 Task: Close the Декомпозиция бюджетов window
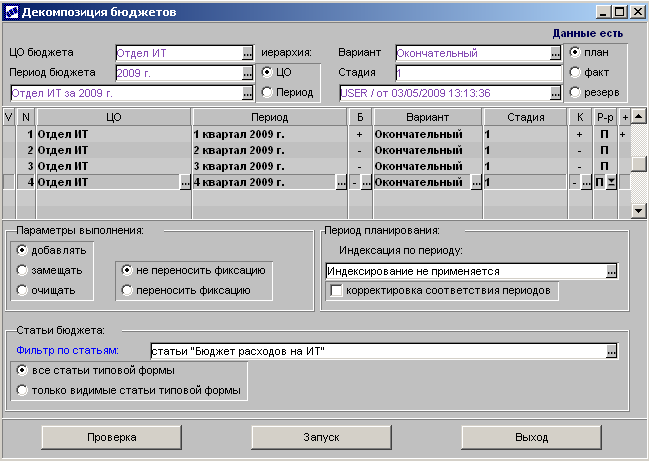[637, 12]
